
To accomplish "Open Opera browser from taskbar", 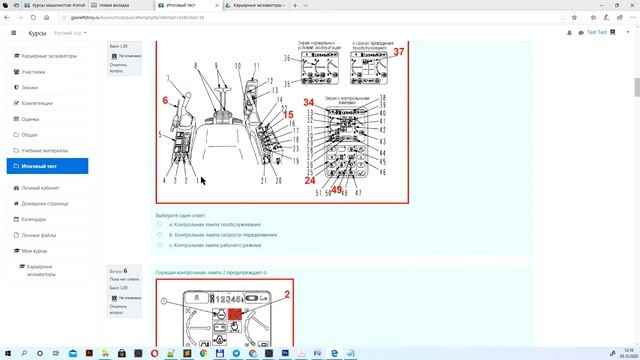I will click(154, 353).
